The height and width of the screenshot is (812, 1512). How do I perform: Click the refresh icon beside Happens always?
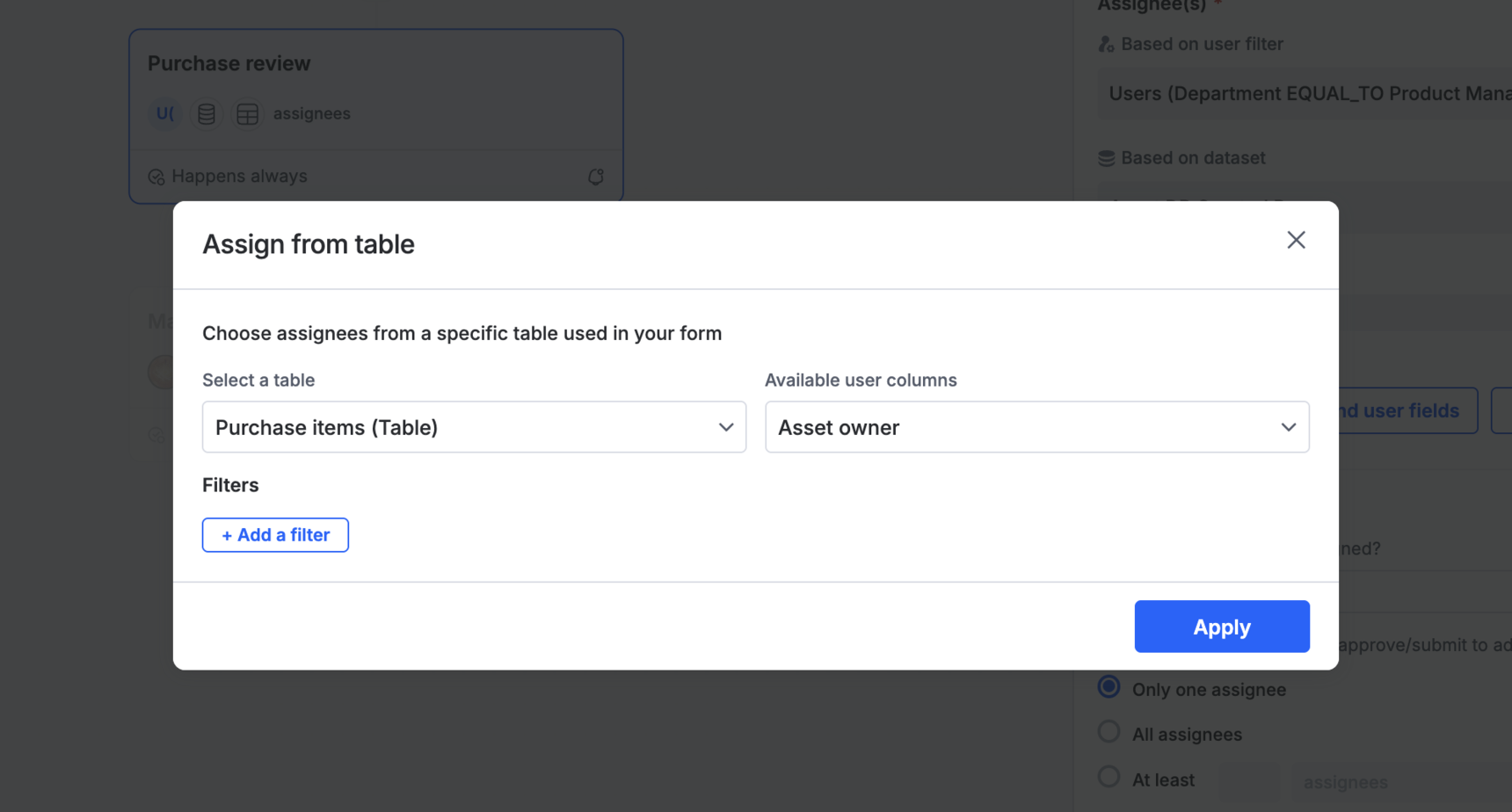595,177
